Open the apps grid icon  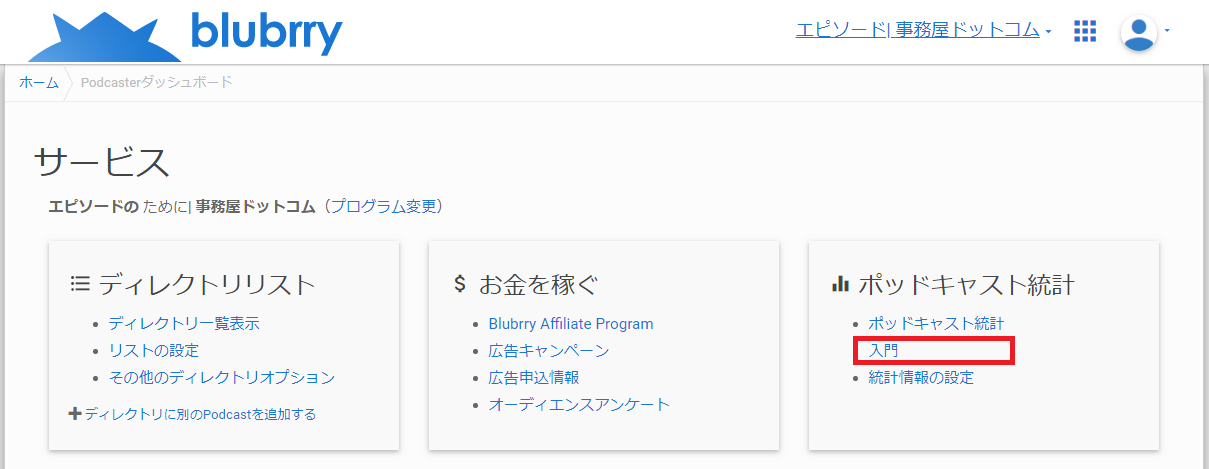click(x=1085, y=31)
